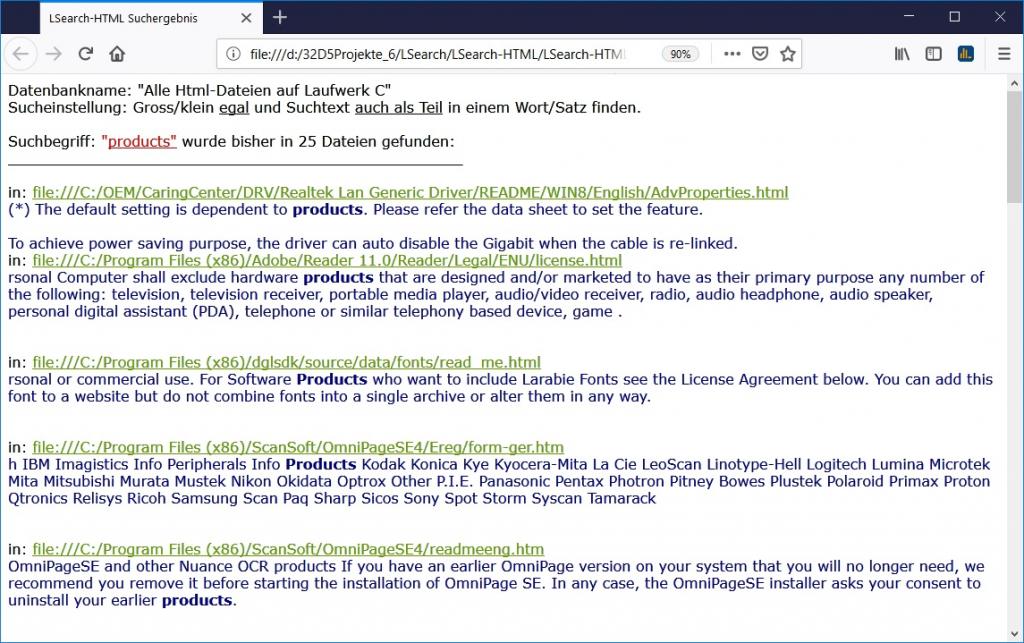Toggle the browser sidebar
This screenshot has width=1024, height=643.
(x=934, y=54)
